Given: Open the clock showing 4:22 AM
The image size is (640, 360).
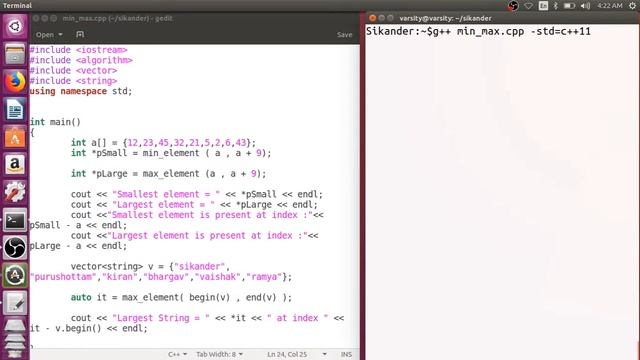Looking at the screenshot, I should pyautogui.click(x=610, y=6).
